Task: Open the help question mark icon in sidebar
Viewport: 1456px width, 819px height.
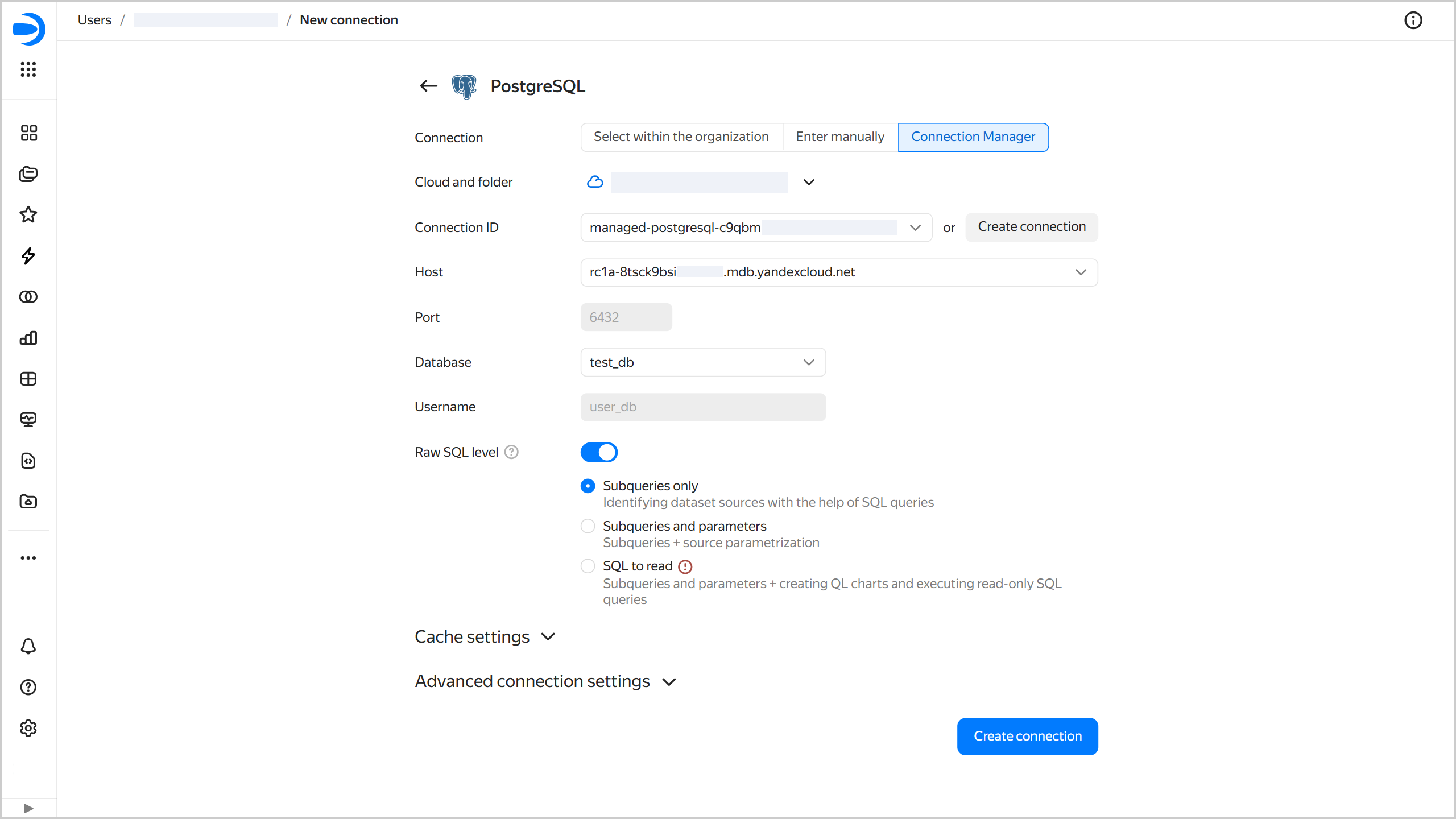Action: click(28, 687)
